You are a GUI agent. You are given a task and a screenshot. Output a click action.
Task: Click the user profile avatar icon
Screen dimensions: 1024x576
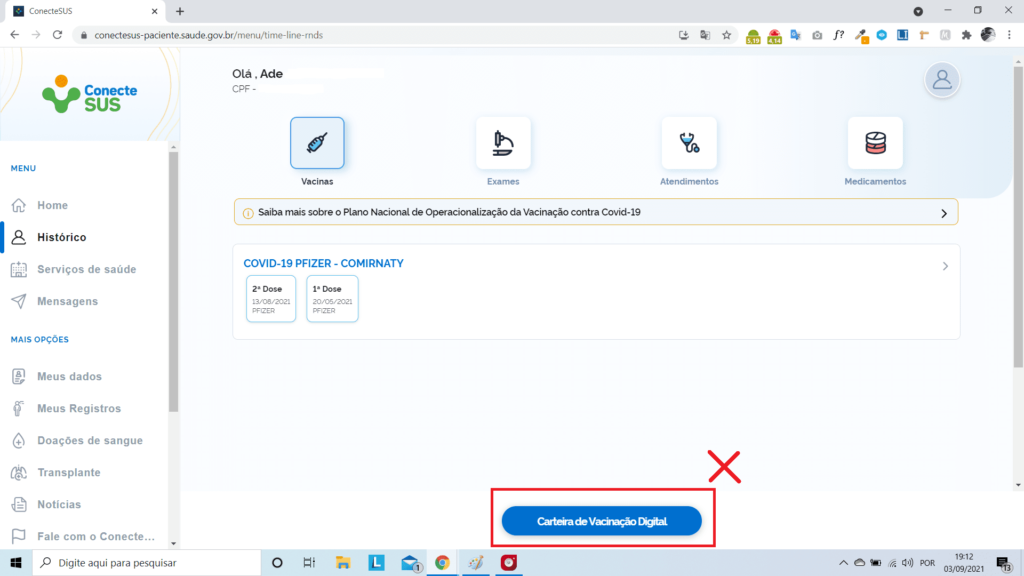tap(942, 80)
